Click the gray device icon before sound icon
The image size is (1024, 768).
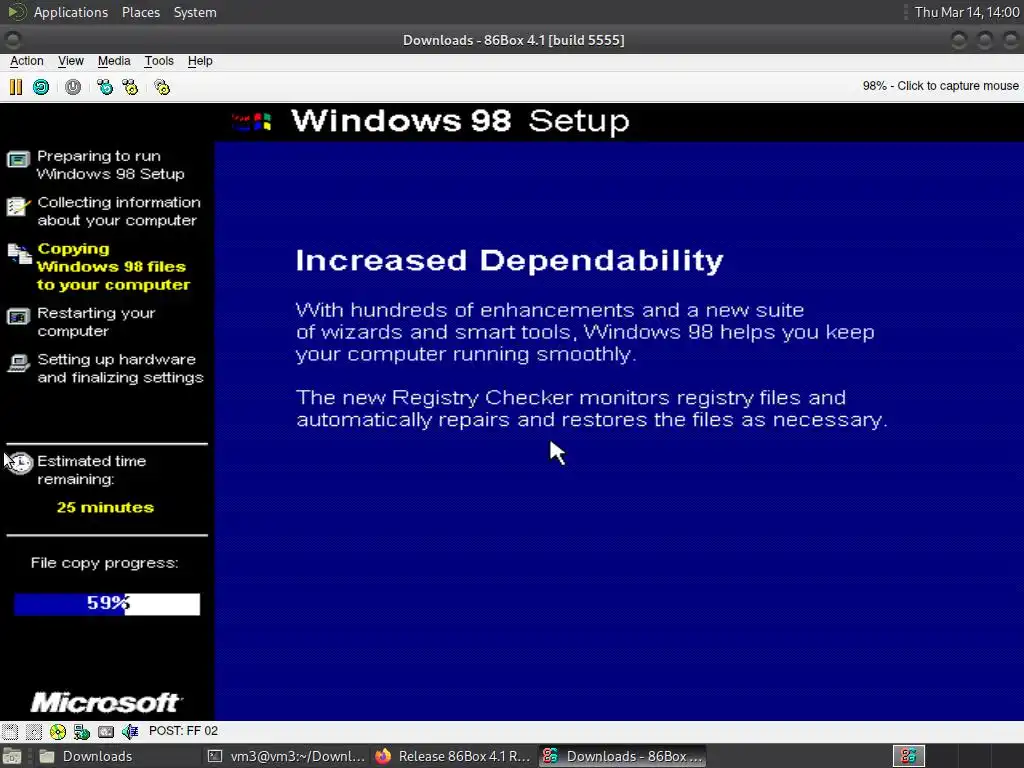point(106,731)
